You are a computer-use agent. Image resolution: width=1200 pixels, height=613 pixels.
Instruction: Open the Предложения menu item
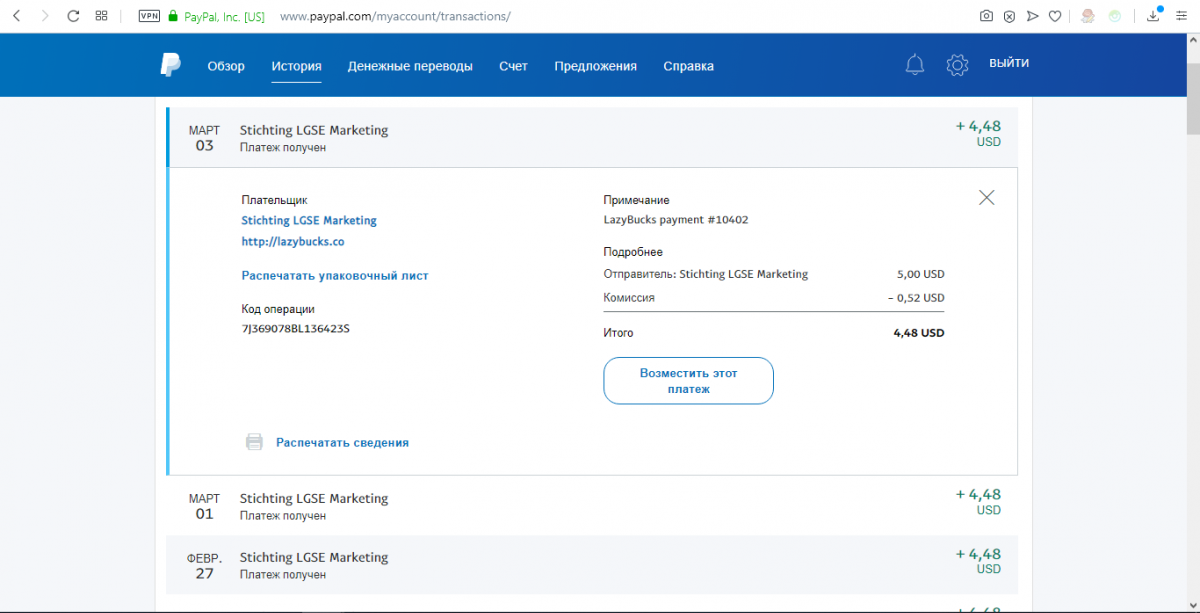click(x=595, y=67)
